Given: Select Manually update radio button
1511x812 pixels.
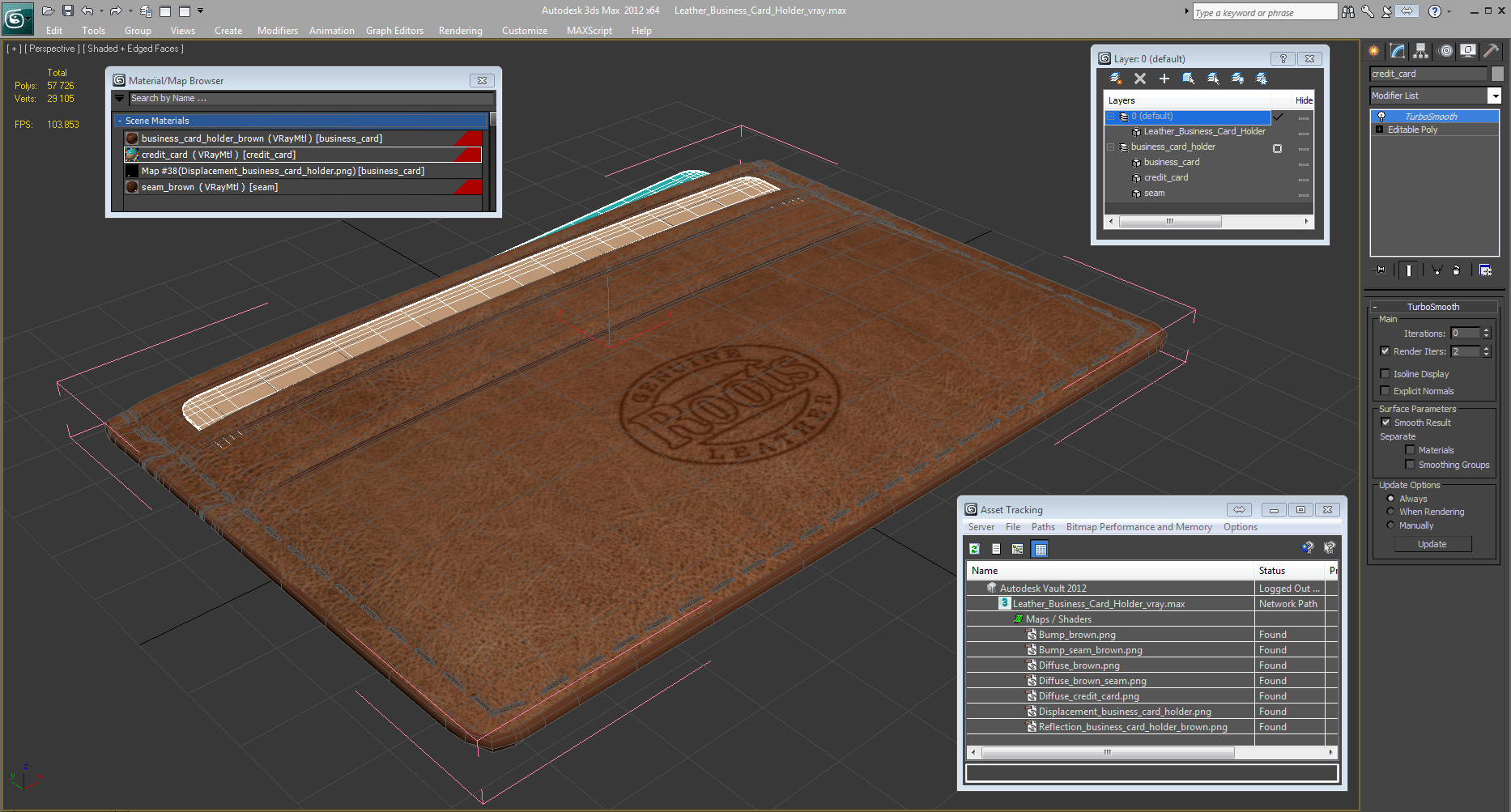Looking at the screenshot, I should 1391,525.
